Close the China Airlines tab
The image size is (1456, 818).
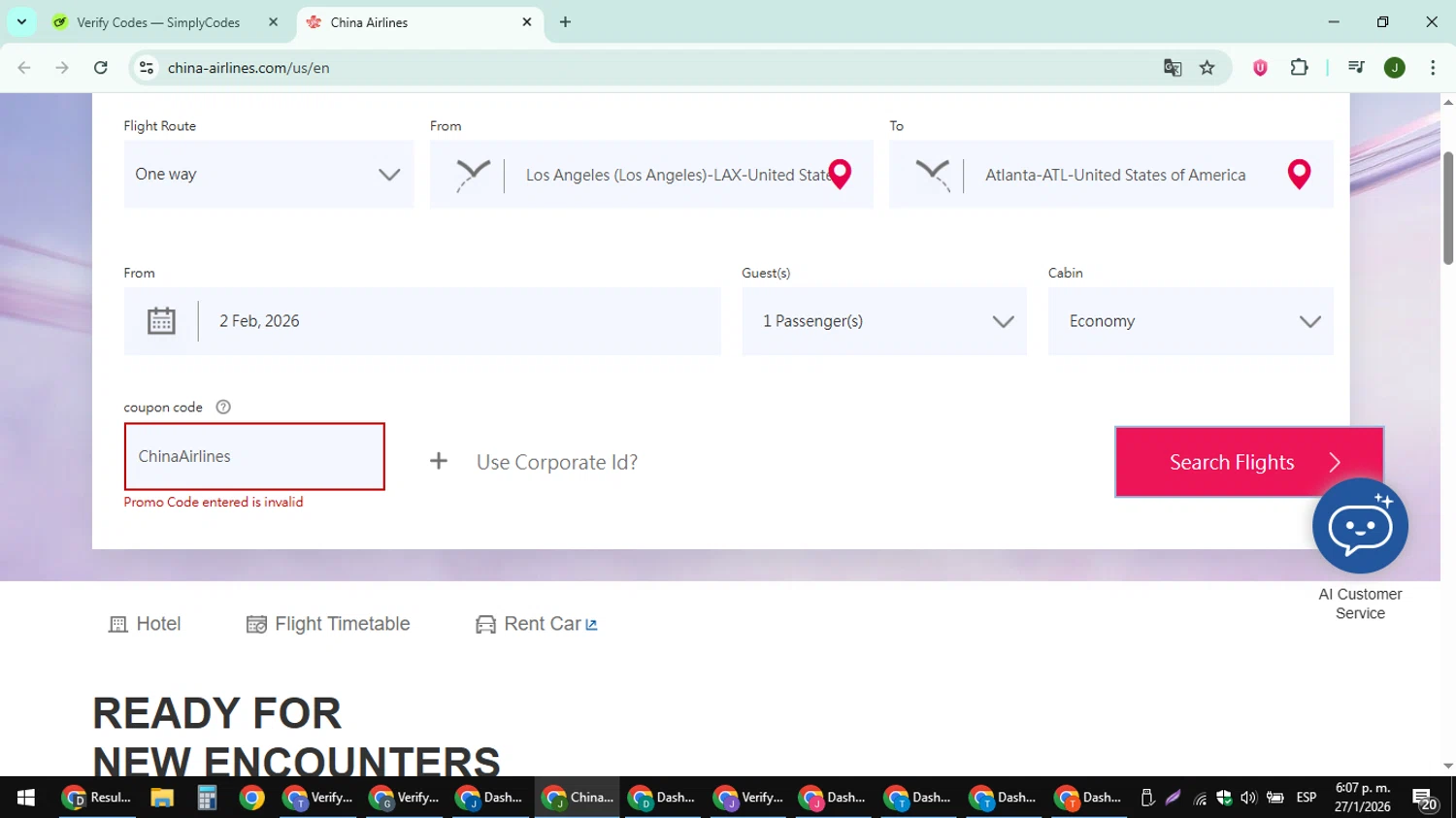tap(527, 22)
